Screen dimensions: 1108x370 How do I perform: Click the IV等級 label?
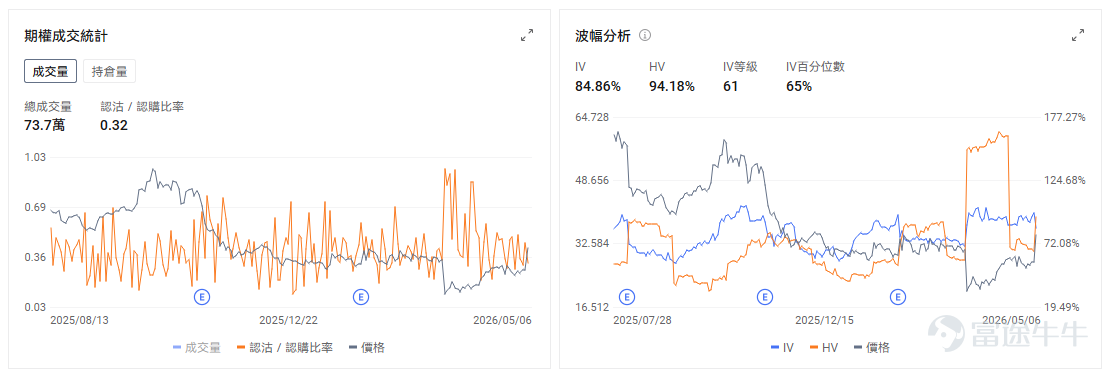tap(740, 67)
